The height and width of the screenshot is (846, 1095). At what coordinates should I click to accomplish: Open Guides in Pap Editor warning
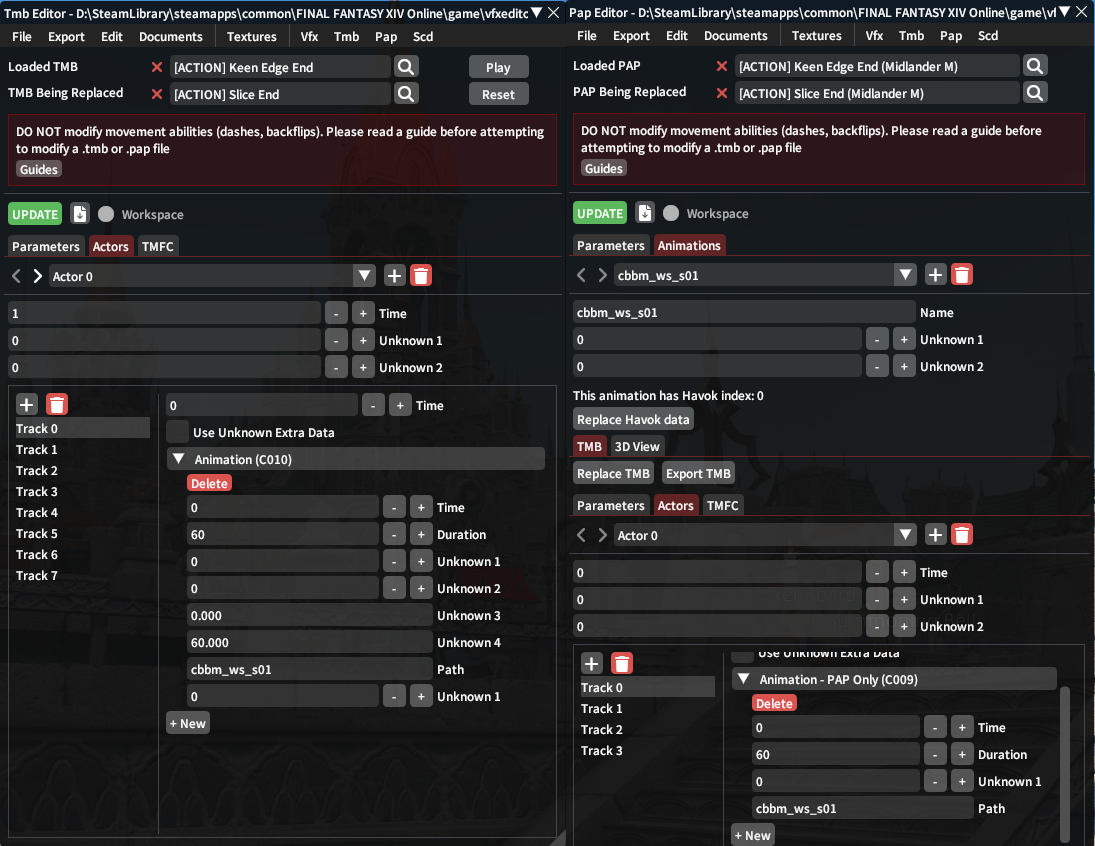click(603, 168)
